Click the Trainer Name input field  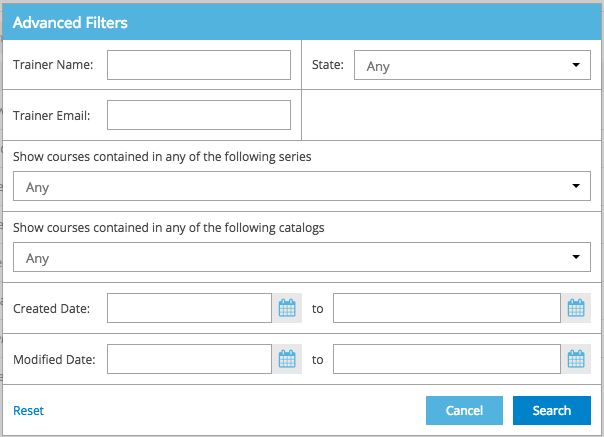[x=198, y=65]
